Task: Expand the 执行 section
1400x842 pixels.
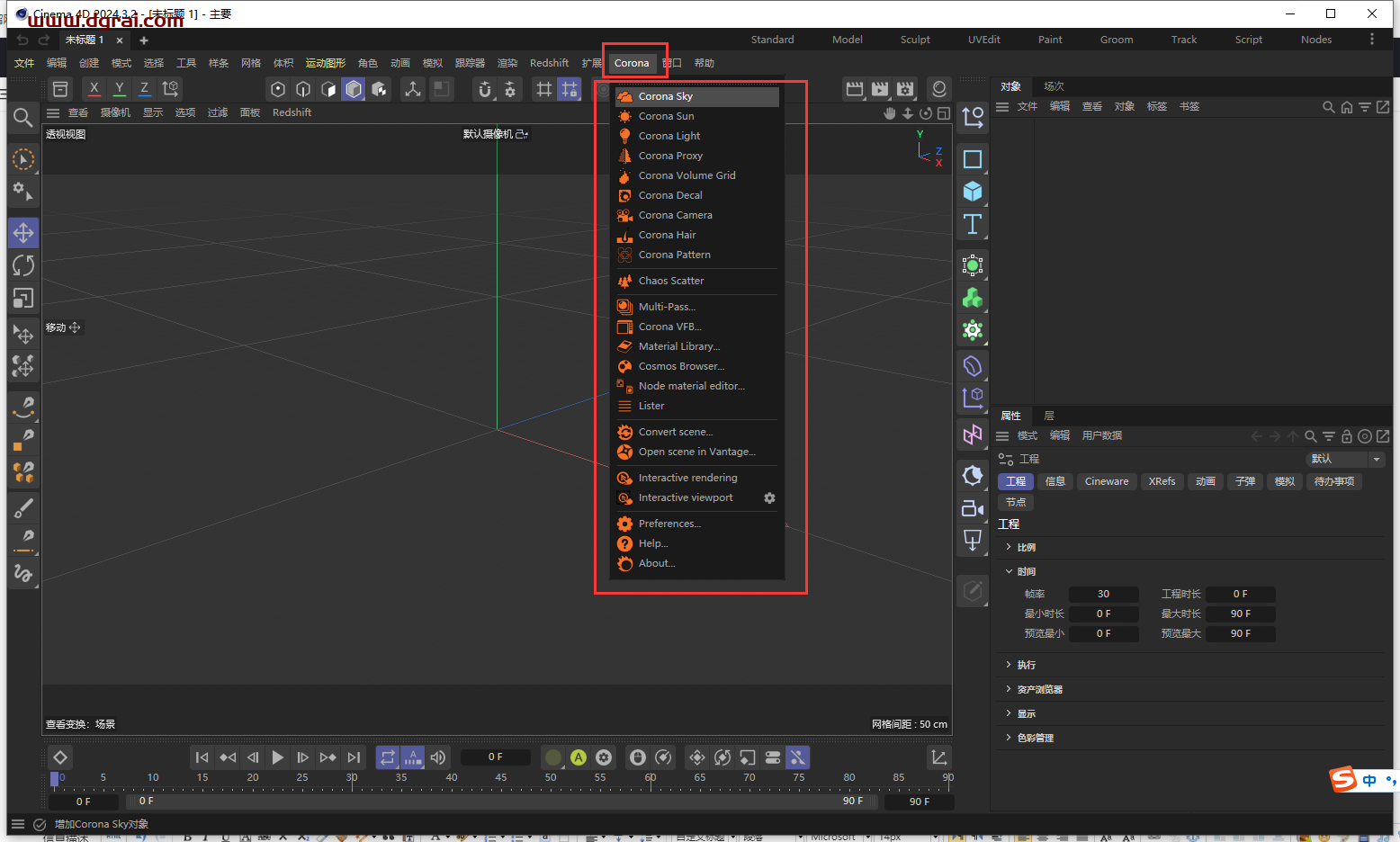Action: (x=1026, y=665)
